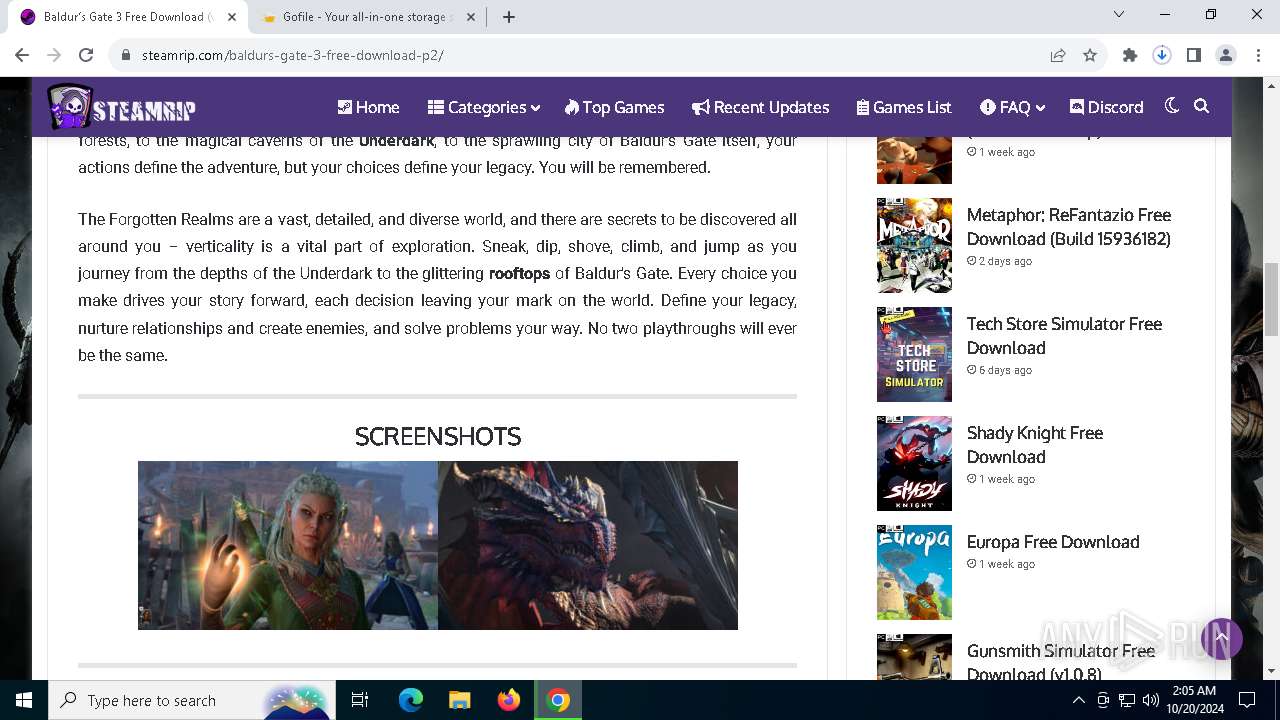Click the taskbar search box

click(192, 700)
